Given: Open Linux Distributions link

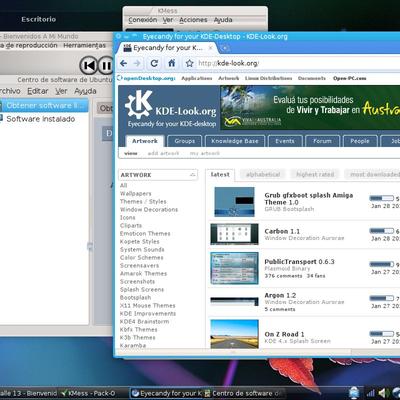Looking at the screenshot, I should (268, 78).
